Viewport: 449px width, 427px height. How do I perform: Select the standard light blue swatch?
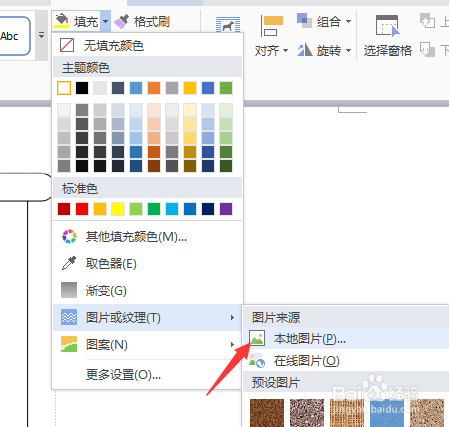coord(172,209)
